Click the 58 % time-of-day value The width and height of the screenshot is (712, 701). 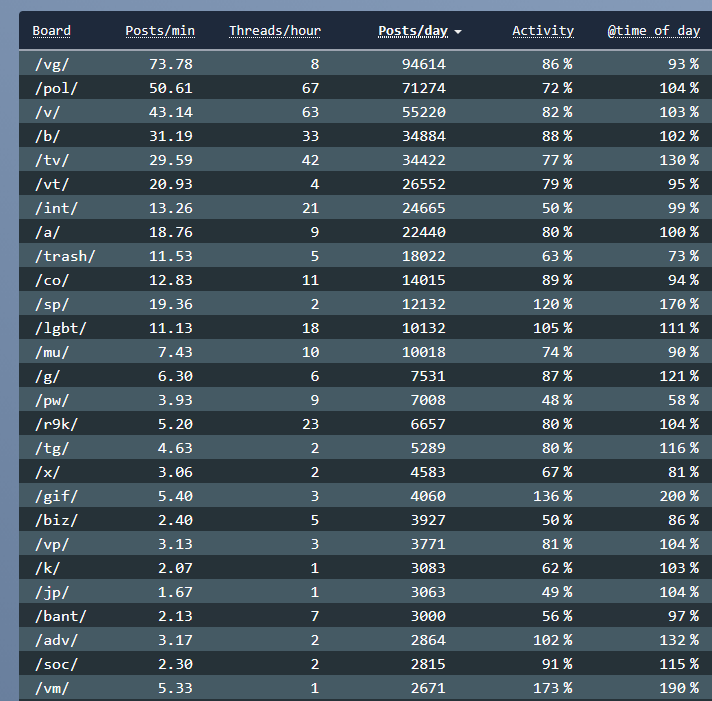683,400
